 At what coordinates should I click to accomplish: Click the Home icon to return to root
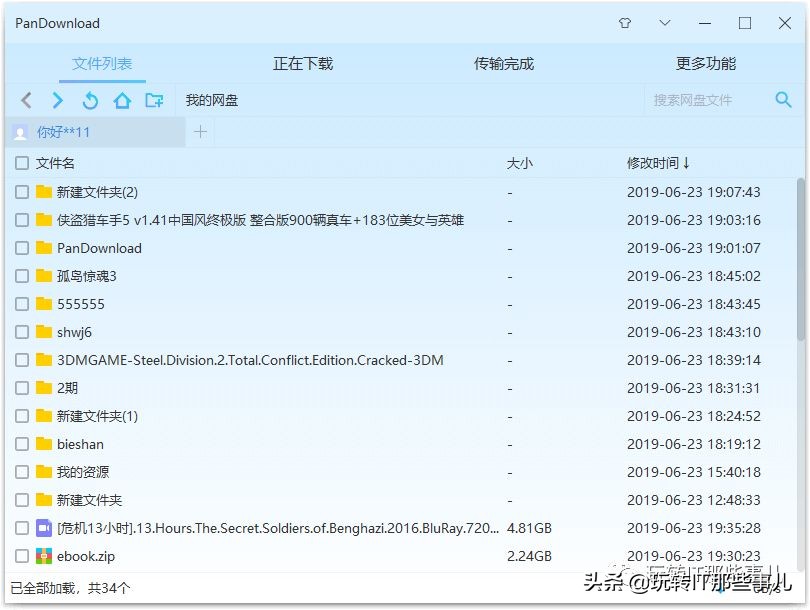coord(121,100)
